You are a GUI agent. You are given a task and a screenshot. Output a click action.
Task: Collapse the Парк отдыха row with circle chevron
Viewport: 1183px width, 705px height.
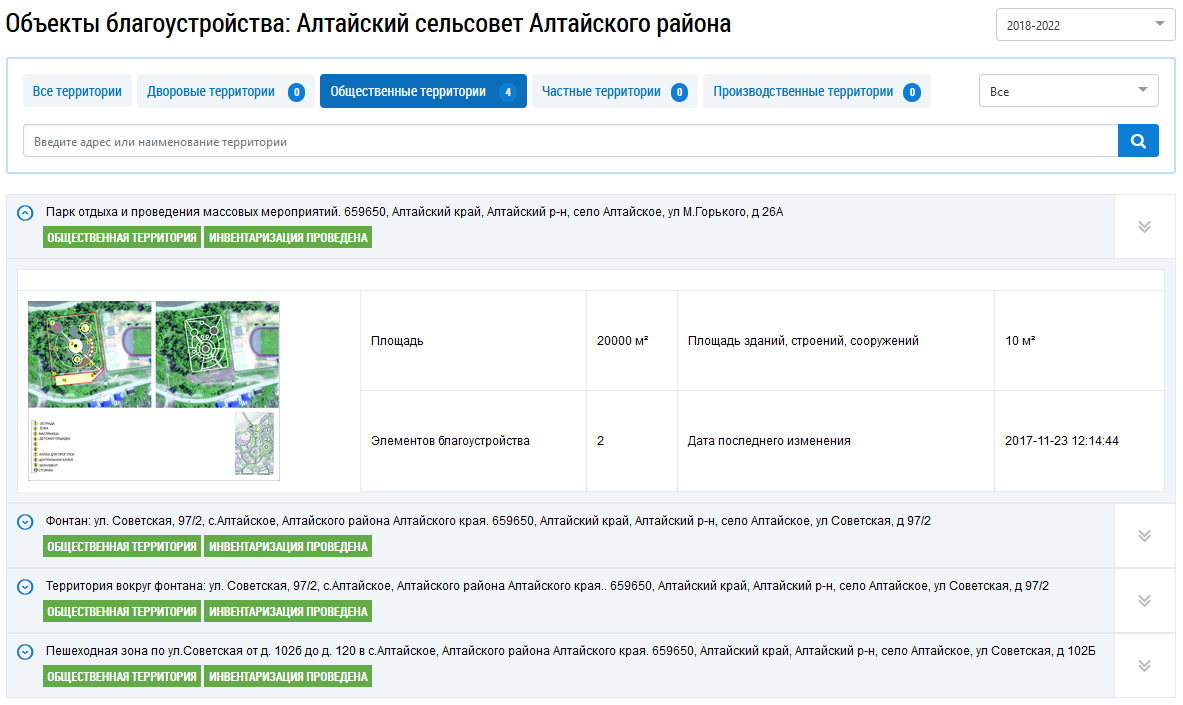25,213
